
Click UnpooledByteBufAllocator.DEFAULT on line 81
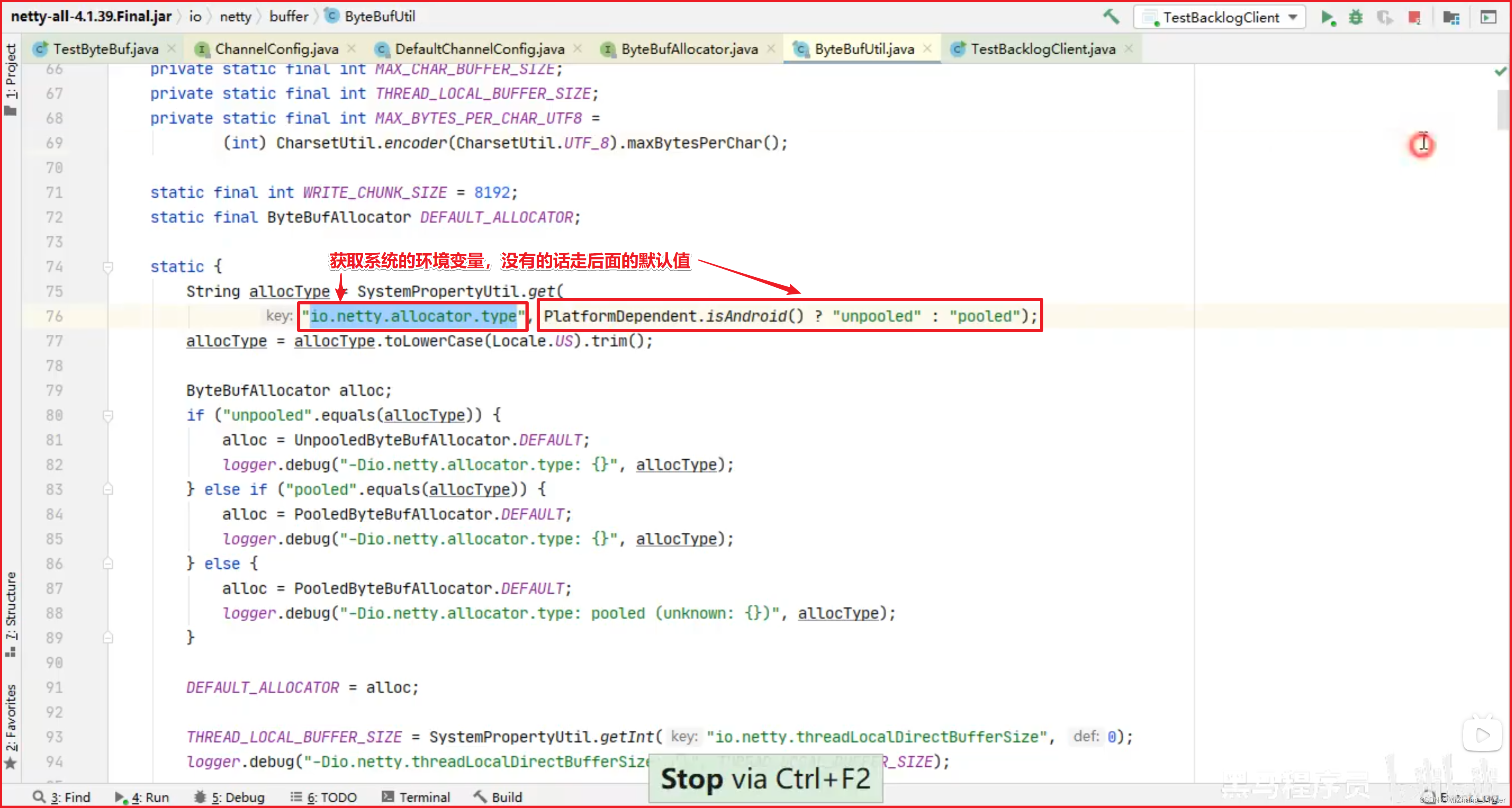point(438,440)
